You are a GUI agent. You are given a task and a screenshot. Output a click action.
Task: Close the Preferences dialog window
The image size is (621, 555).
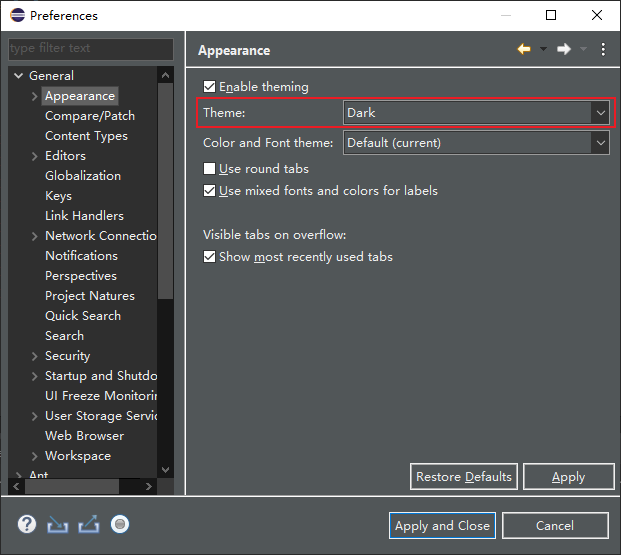pos(596,15)
